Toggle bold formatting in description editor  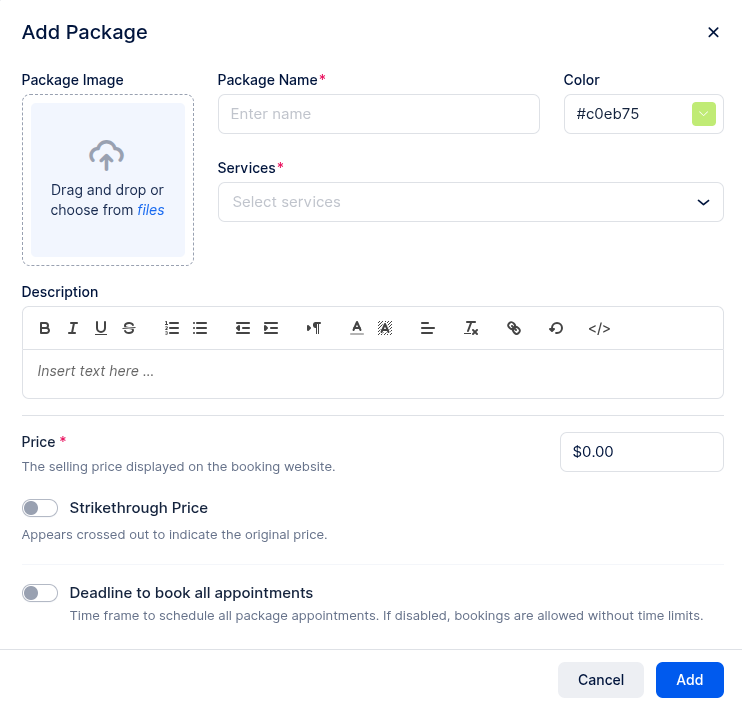[45, 328]
